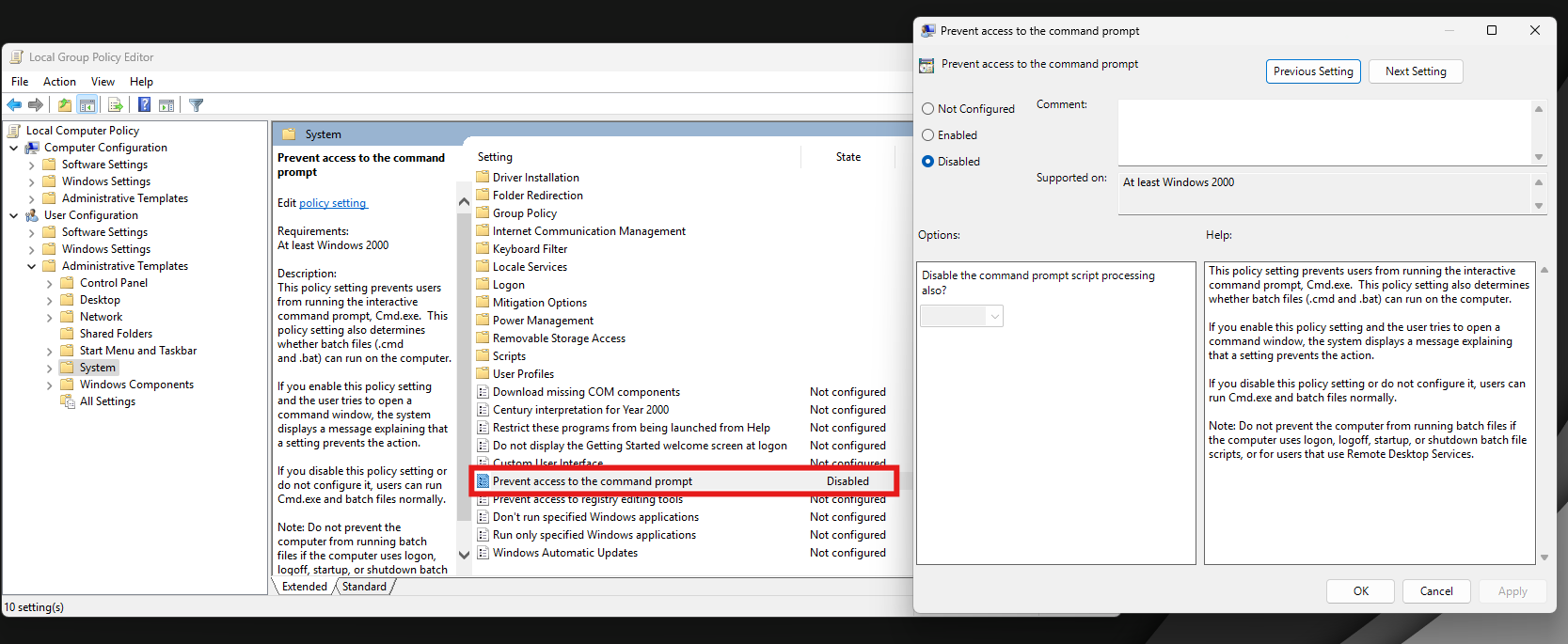Screen dimensions: 1568x644
Task: Click the scroll icon in the Local Group Policy Editor title bar
Action: [16, 57]
